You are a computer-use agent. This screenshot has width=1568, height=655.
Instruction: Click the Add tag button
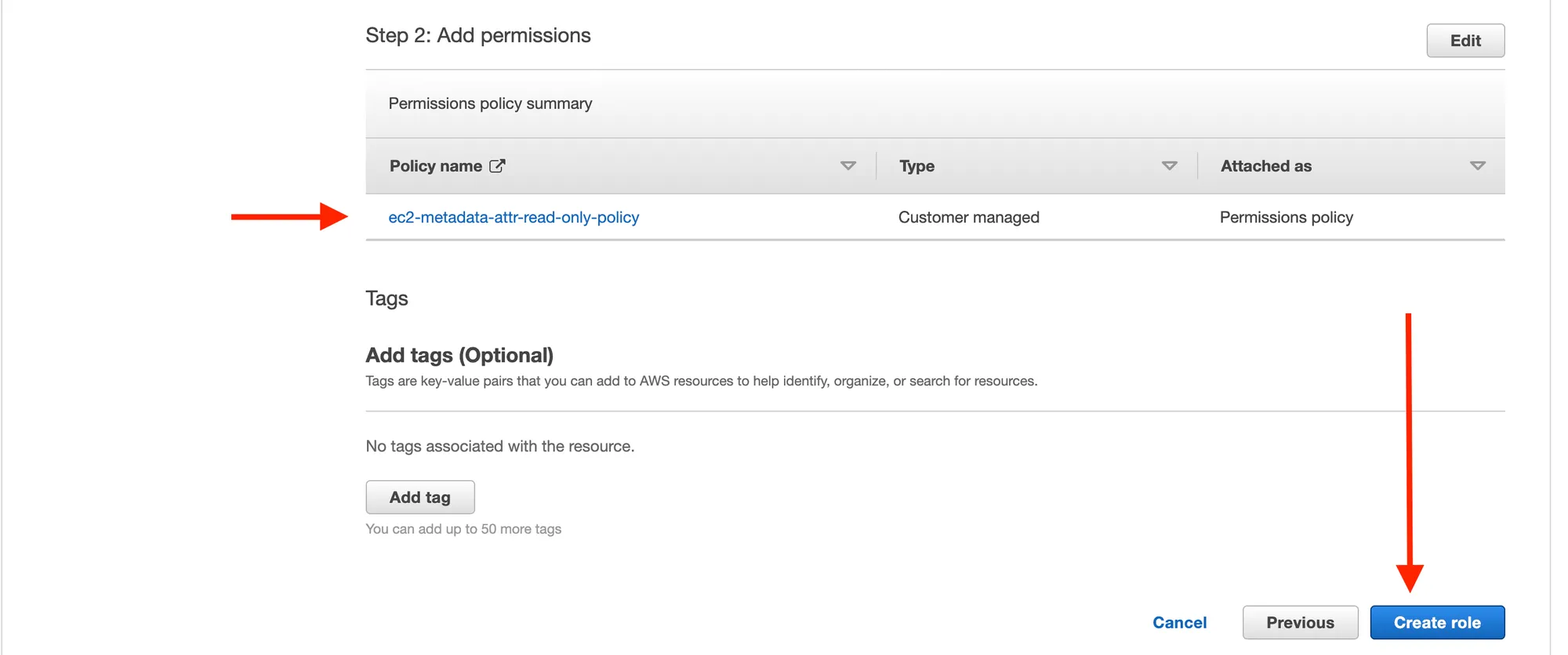point(420,498)
